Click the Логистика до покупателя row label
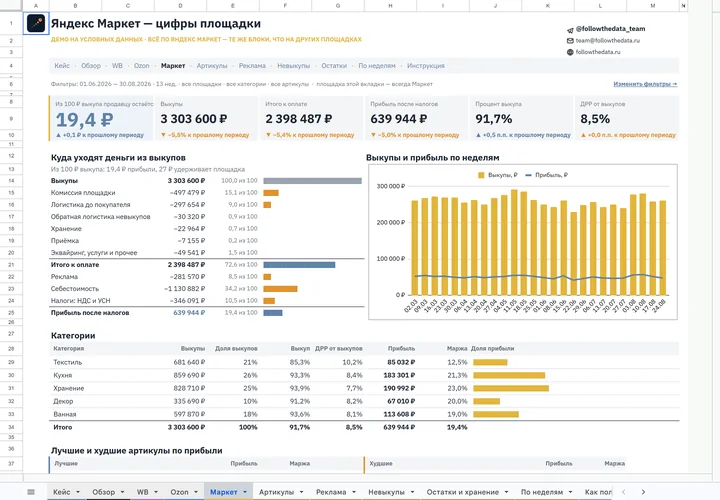720x500 pixels. coord(90,205)
